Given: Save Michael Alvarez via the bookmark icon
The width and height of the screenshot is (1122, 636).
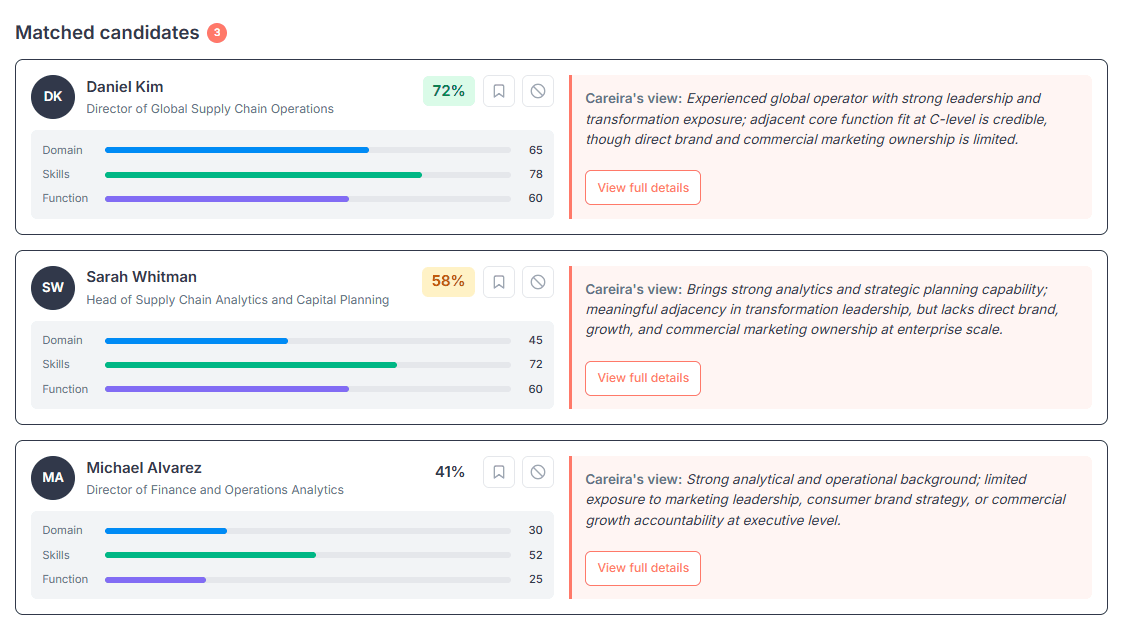Looking at the screenshot, I should point(498,471).
